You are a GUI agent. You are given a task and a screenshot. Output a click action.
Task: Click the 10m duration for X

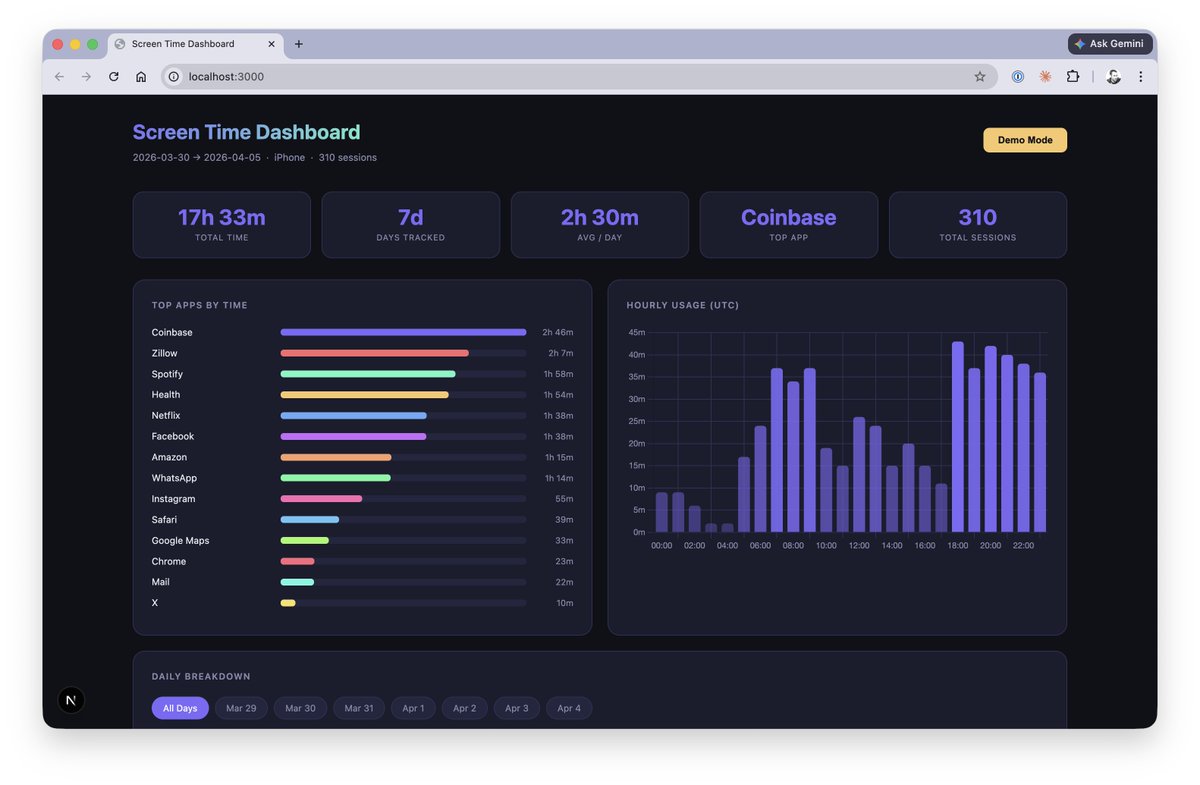(x=565, y=603)
